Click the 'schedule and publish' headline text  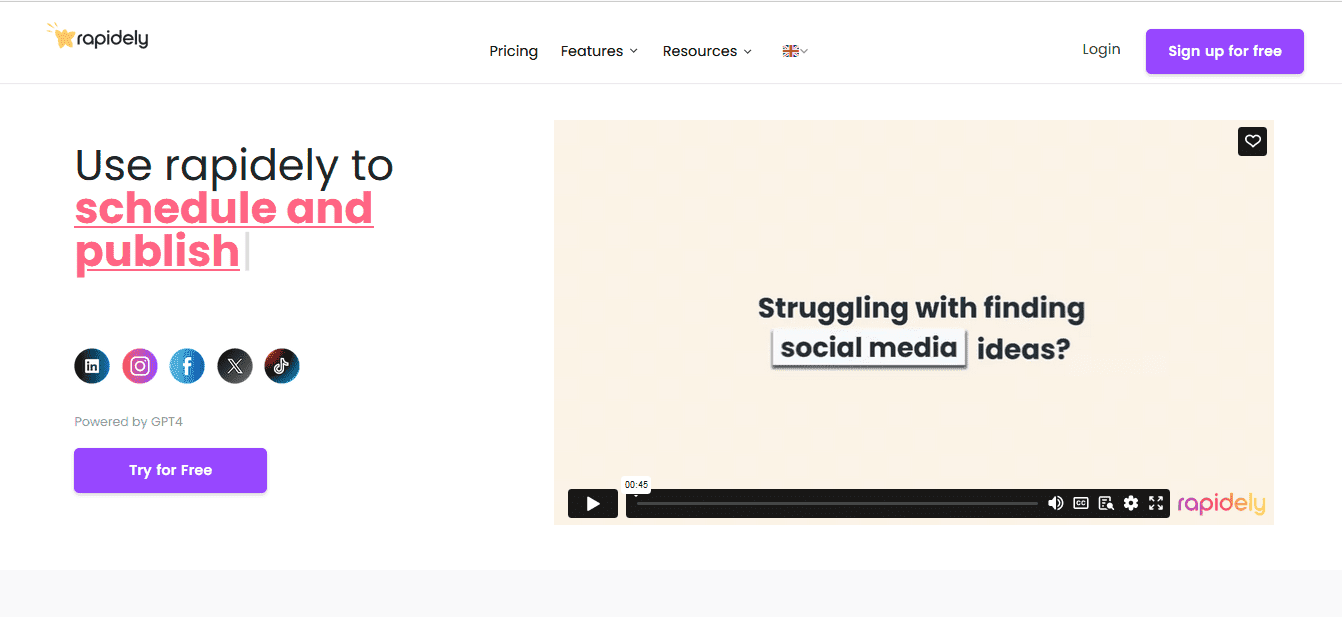(224, 230)
